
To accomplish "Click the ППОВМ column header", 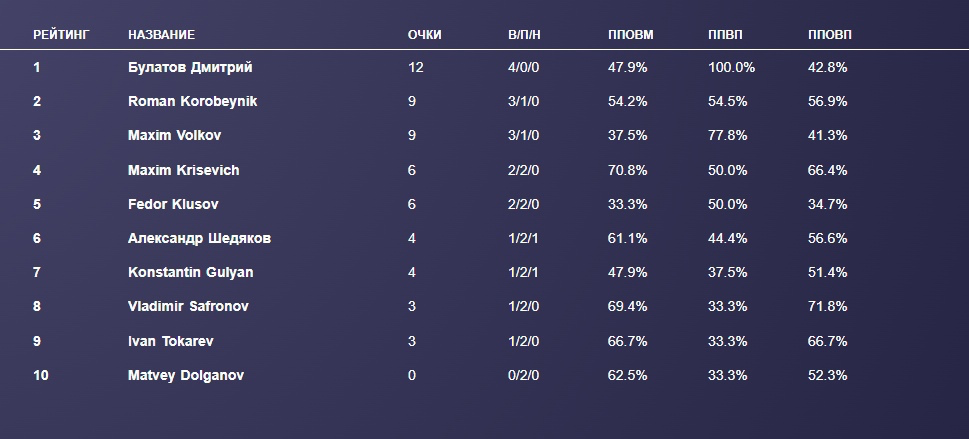I will click(630, 35).
